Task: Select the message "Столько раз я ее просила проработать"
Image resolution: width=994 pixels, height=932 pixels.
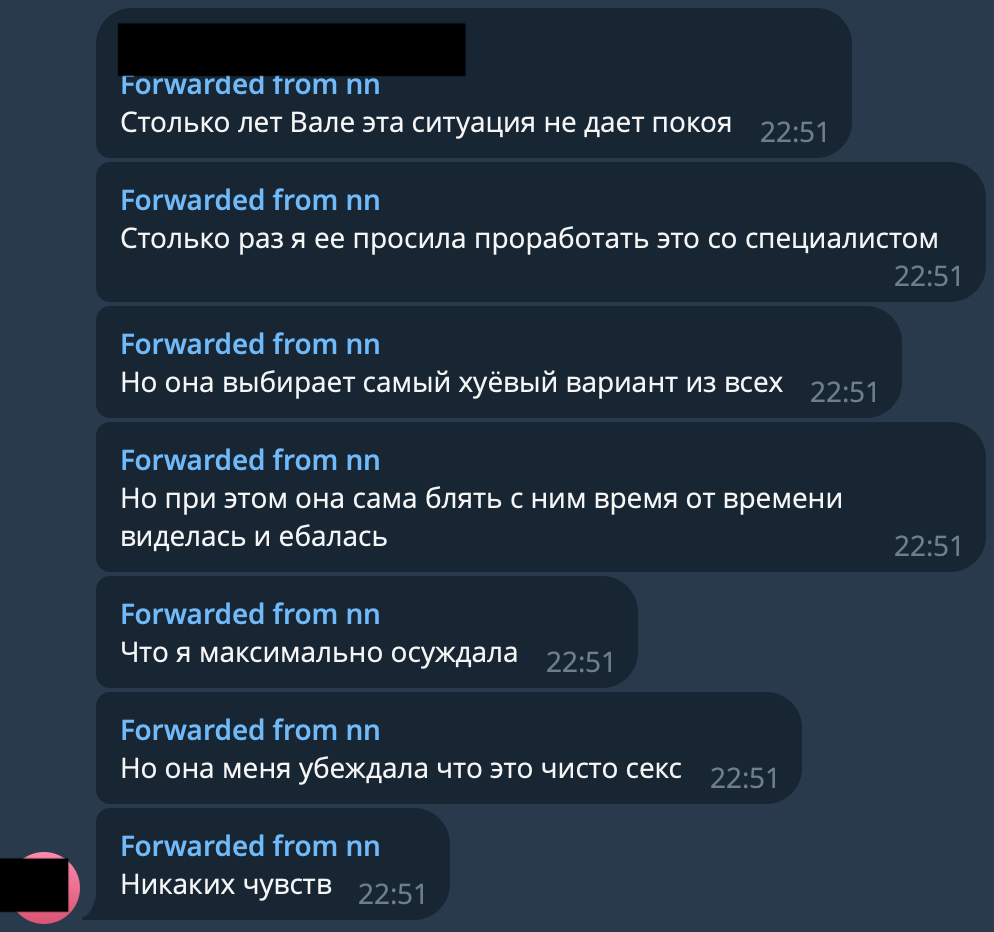Action: point(529,239)
